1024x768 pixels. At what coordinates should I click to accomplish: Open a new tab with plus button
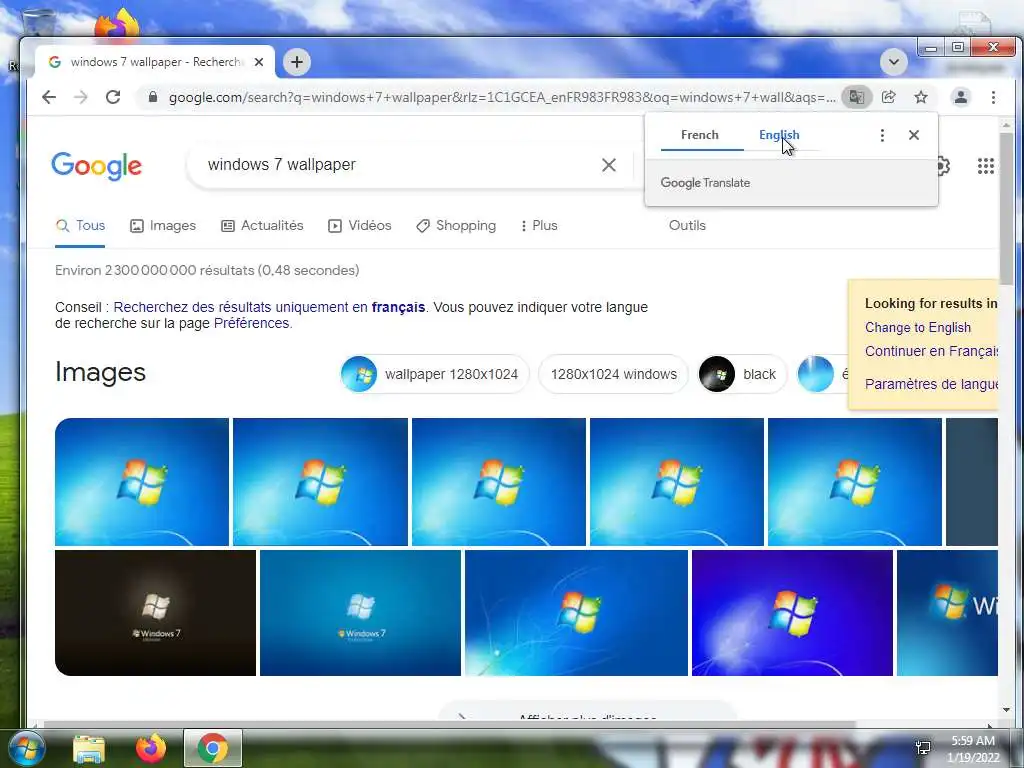[296, 62]
